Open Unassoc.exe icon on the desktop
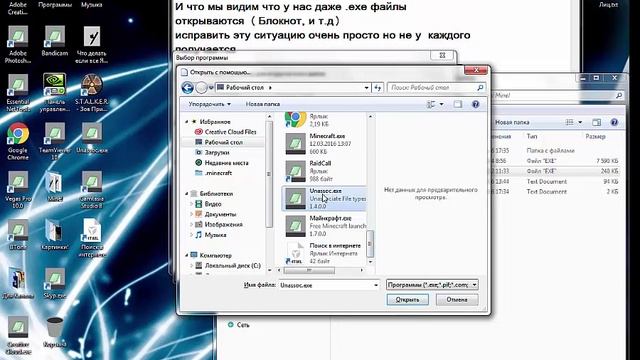 92,138
